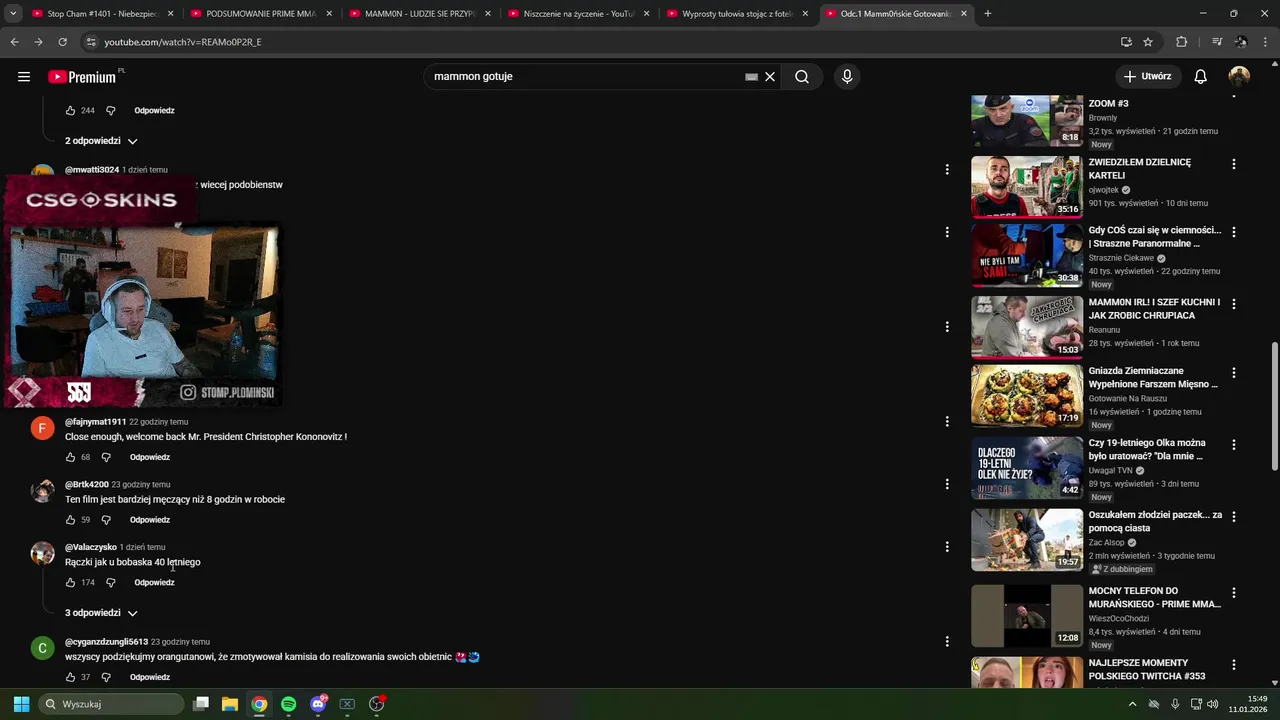The width and height of the screenshot is (1280, 720).
Task: Open File Explorer from the taskbar
Action: tap(230, 704)
